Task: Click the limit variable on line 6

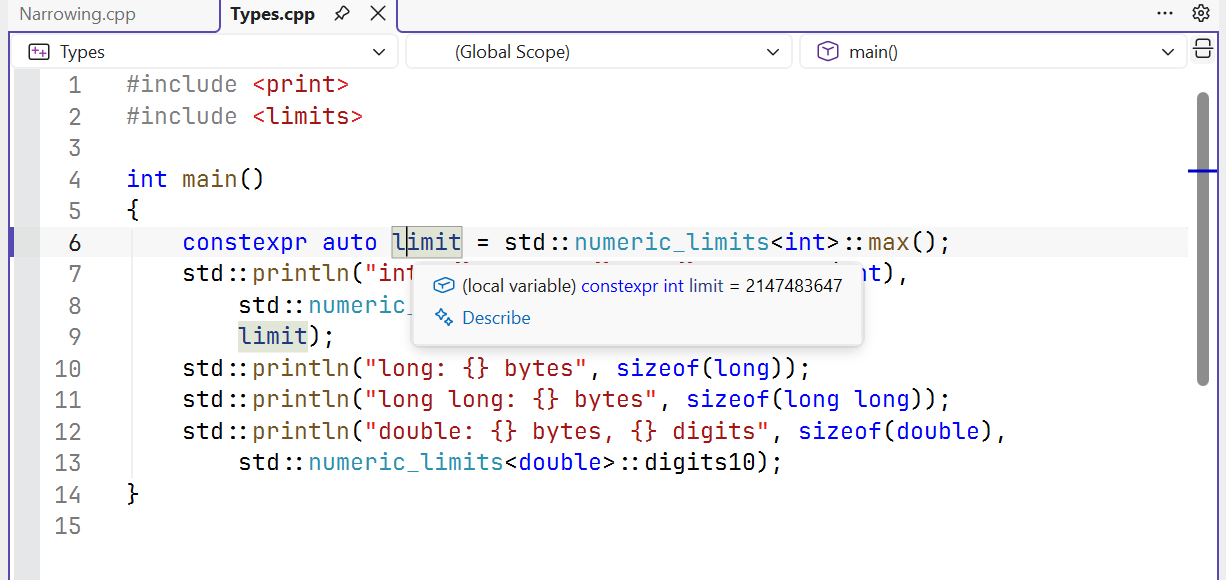Action: point(427,242)
